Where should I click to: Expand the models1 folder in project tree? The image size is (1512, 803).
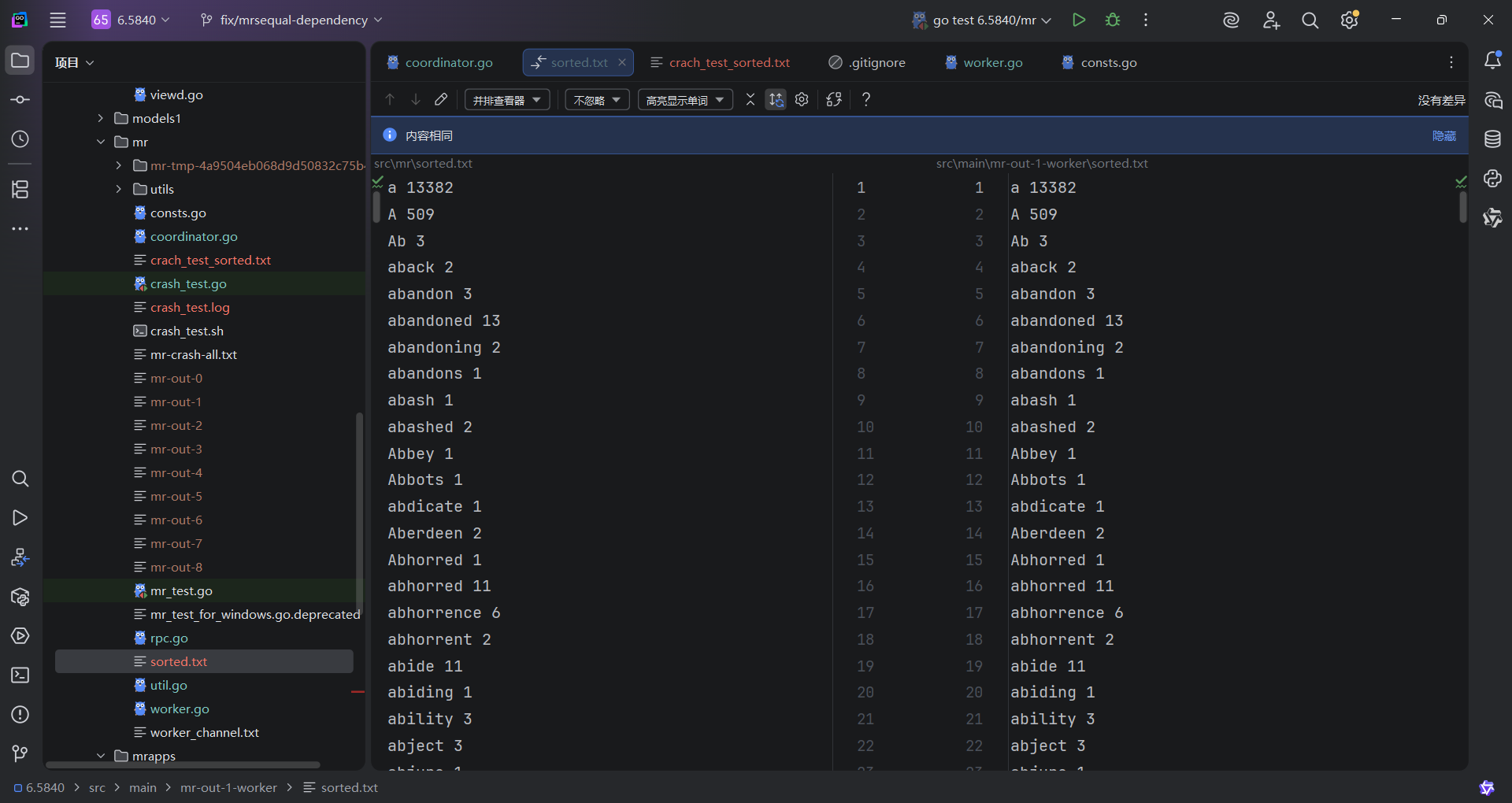click(101, 118)
